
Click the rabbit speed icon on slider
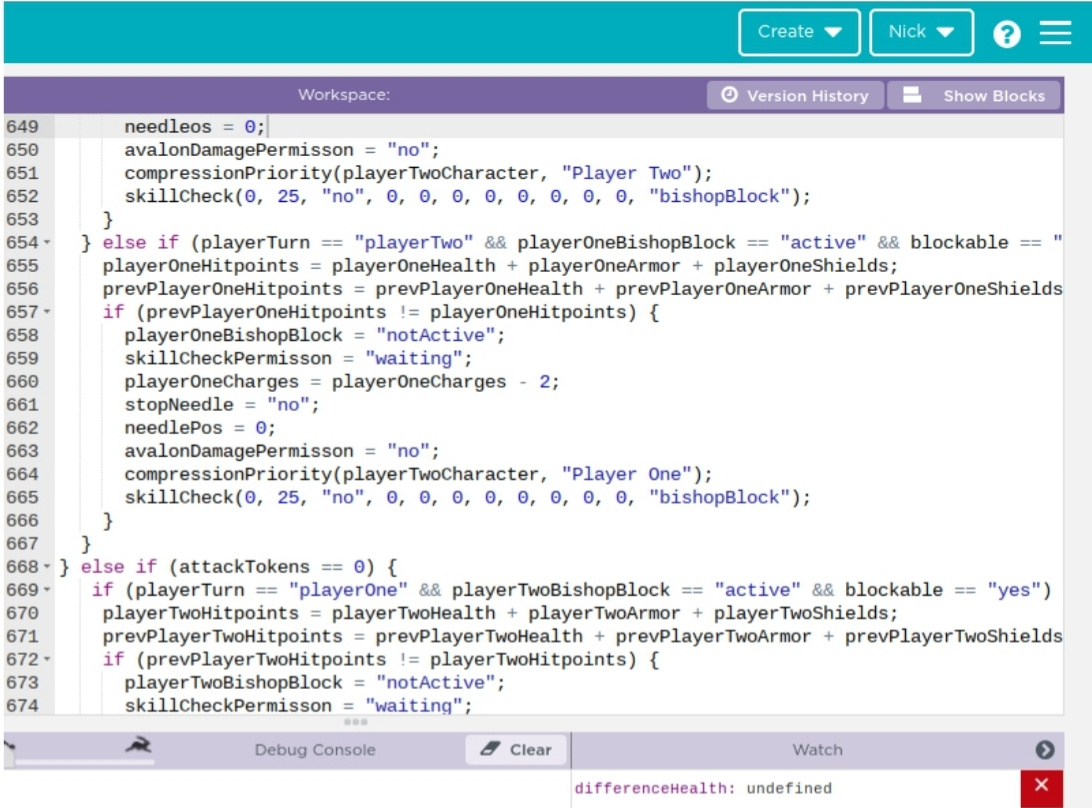pos(139,745)
